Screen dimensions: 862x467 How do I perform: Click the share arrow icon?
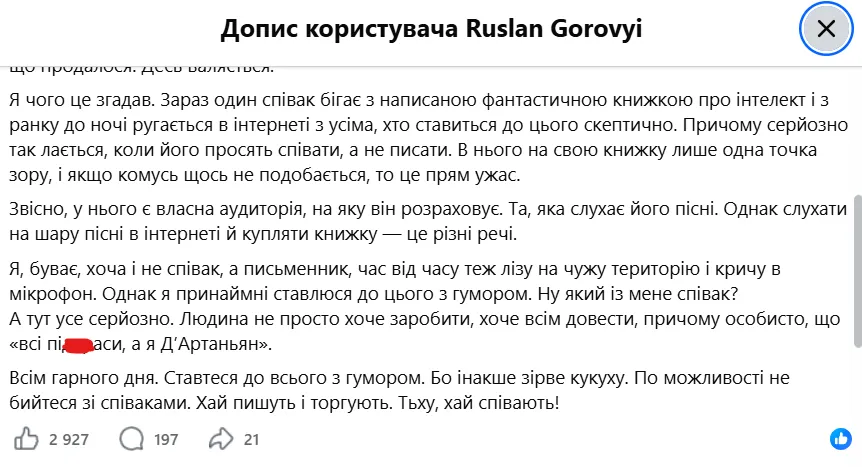point(221,439)
